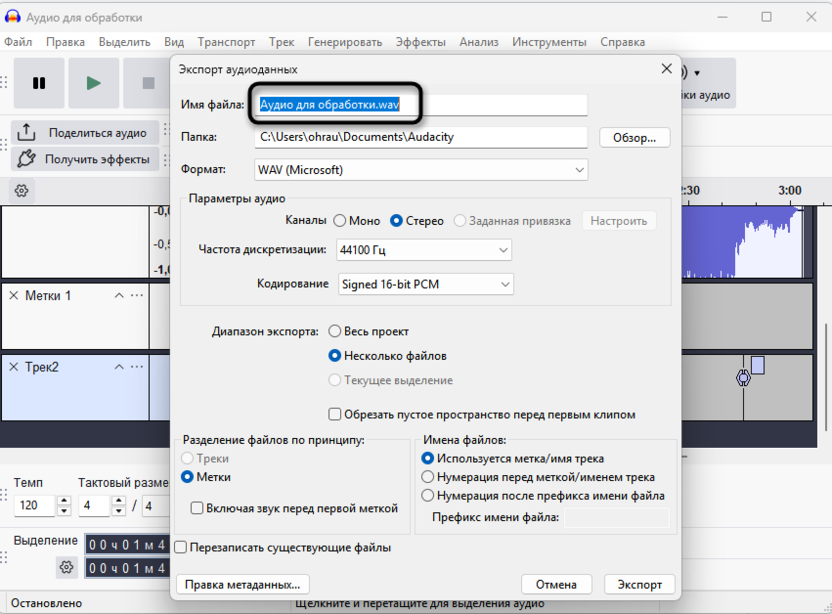The width and height of the screenshot is (832, 614).
Task: Click the selection end time display
Action: (x=127, y=568)
